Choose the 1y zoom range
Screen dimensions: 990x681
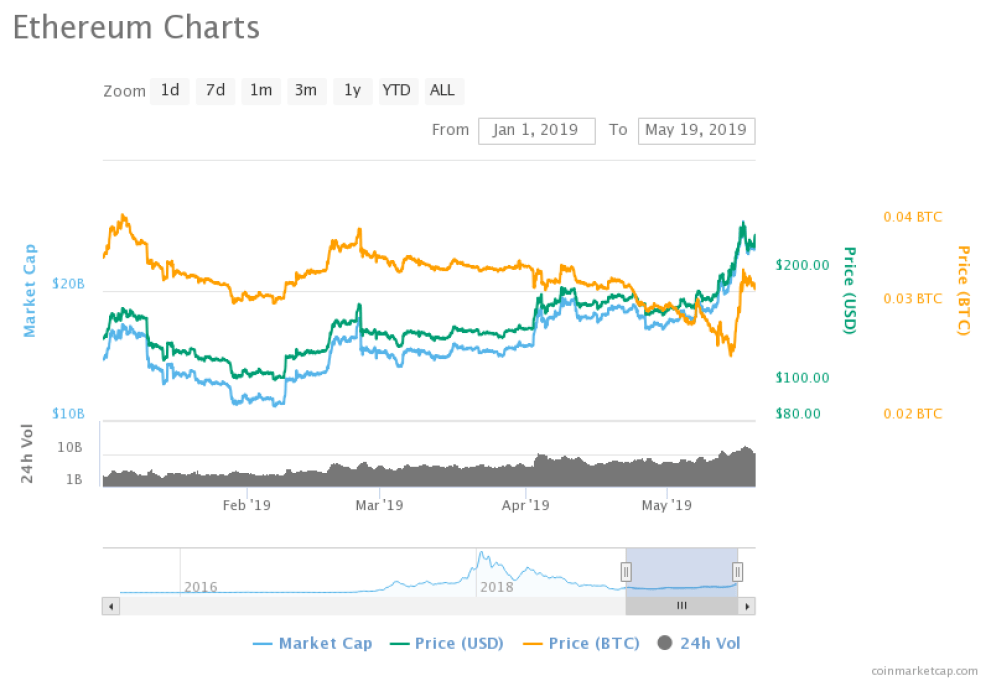point(352,91)
